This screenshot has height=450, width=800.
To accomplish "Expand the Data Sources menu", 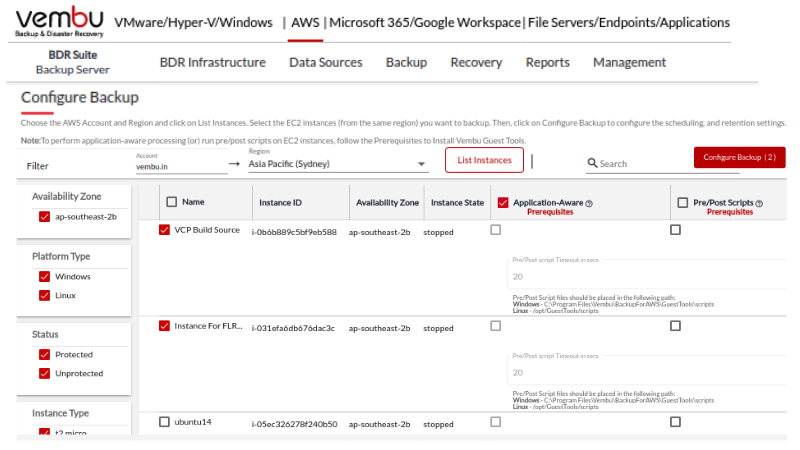I will (x=325, y=62).
